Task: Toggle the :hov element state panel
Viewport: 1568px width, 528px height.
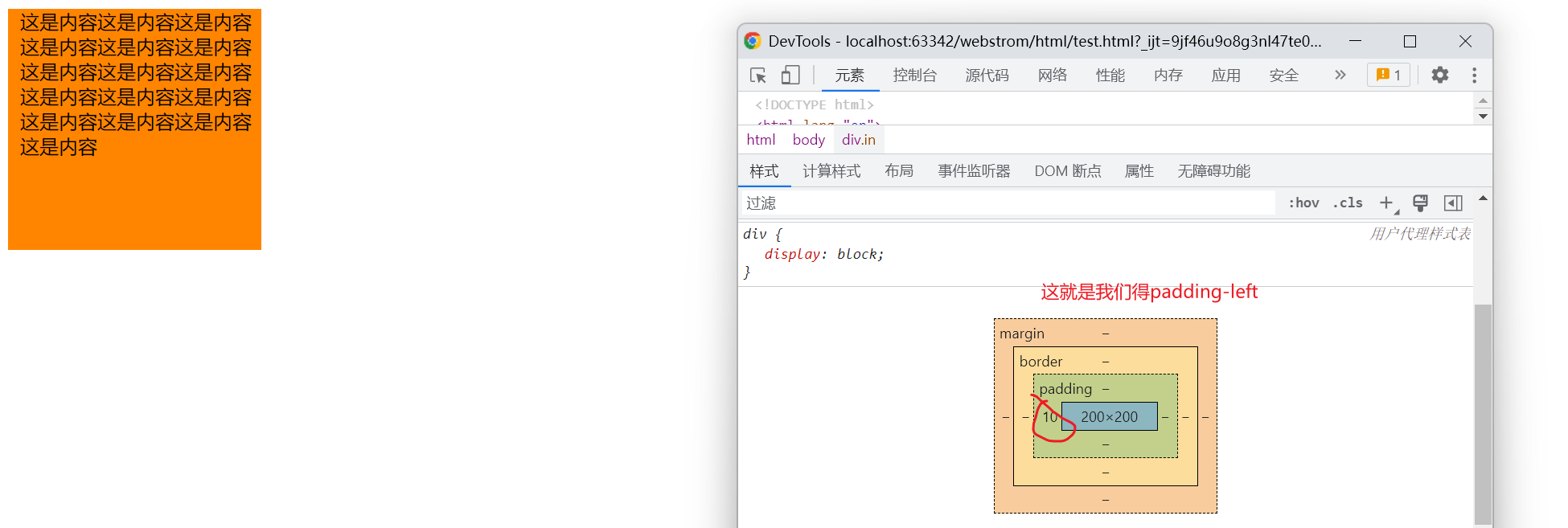Action: pos(1303,203)
